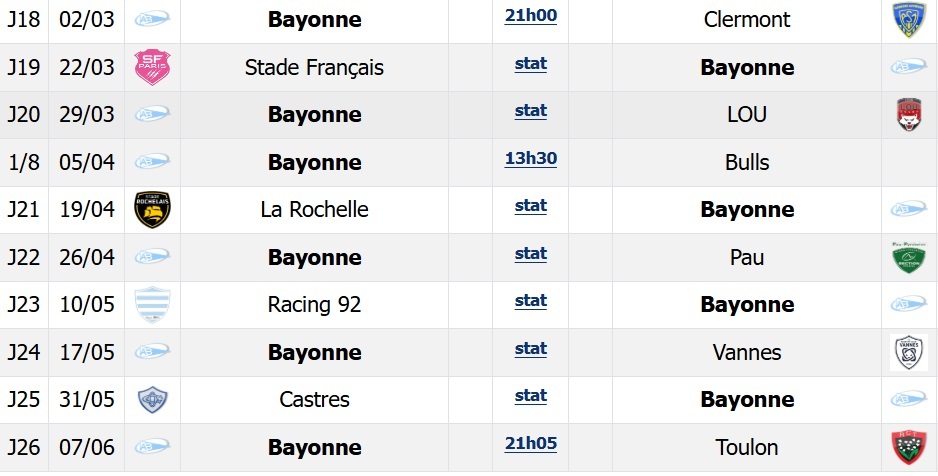Open stat link for Bayonne–LOU
The height and width of the screenshot is (476, 938).
530,110
